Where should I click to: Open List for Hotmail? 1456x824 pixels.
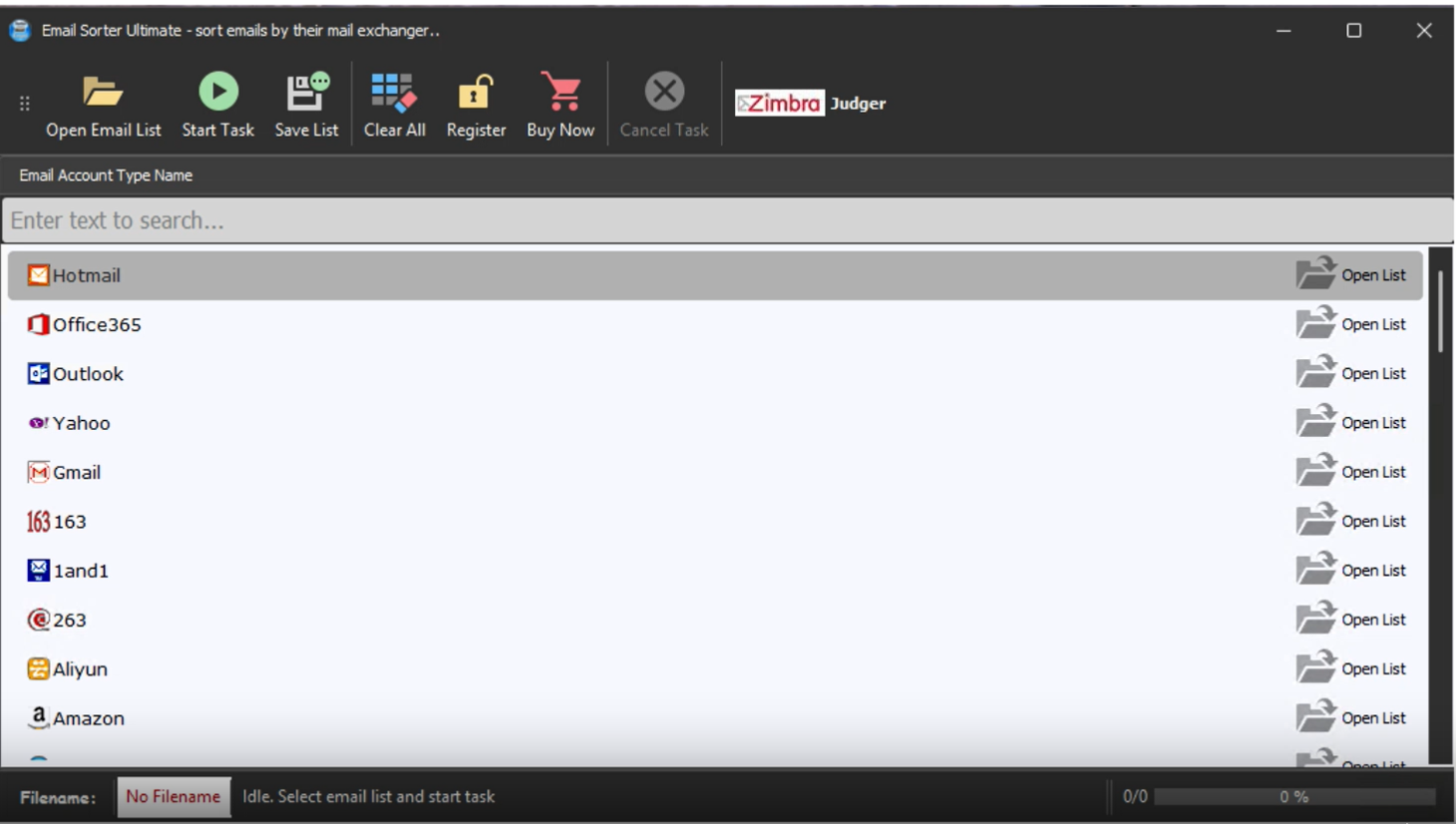[x=1351, y=274]
